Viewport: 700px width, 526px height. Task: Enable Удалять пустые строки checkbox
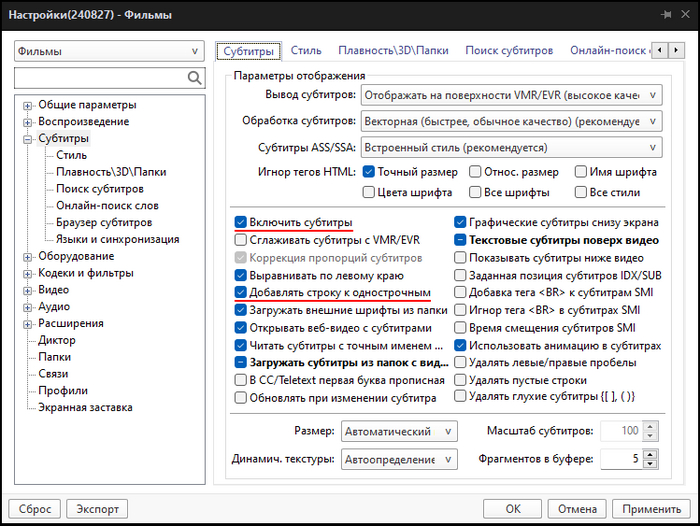[461, 379]
